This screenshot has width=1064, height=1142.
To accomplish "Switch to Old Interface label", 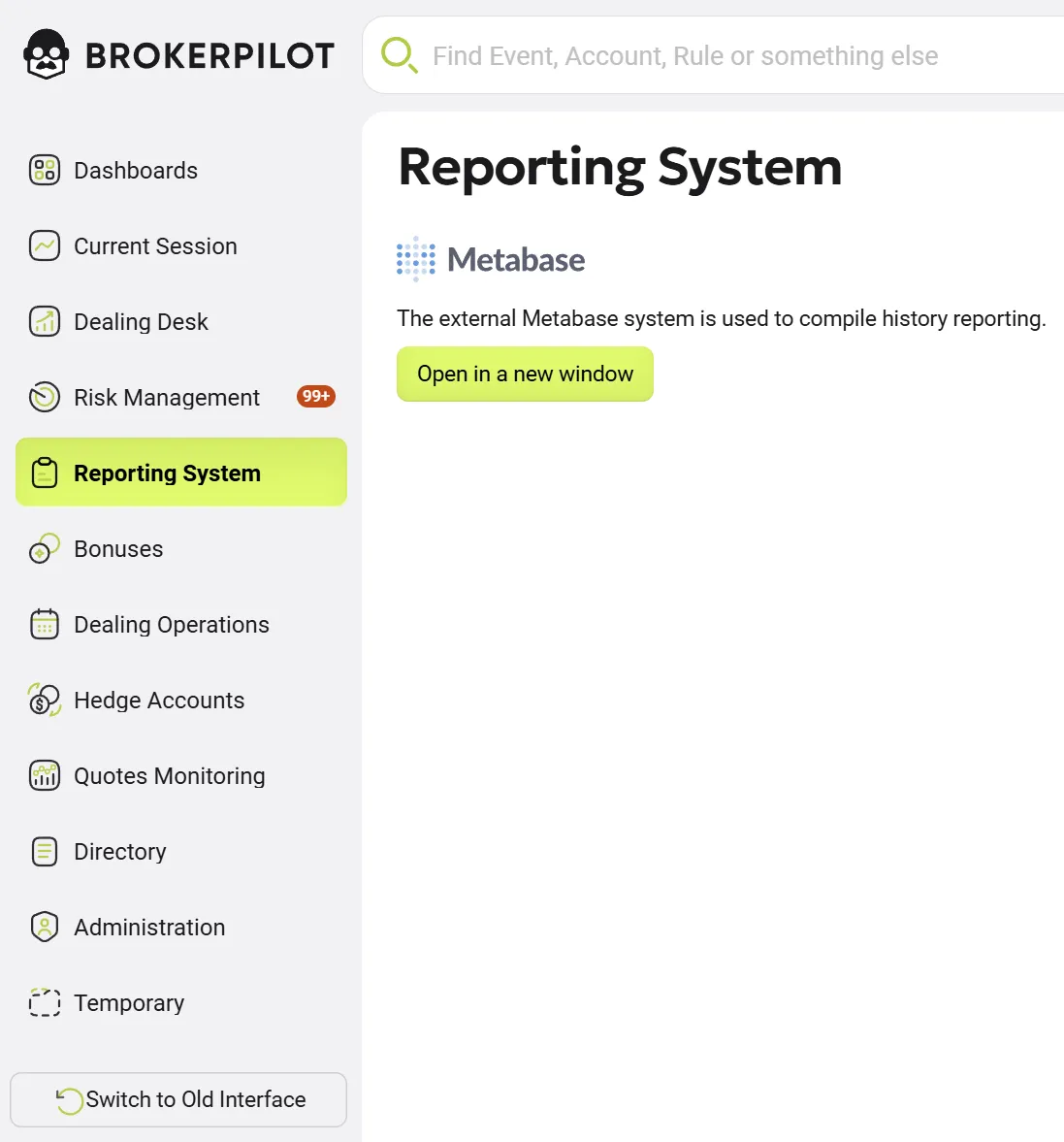I will tap(196, 1099).
